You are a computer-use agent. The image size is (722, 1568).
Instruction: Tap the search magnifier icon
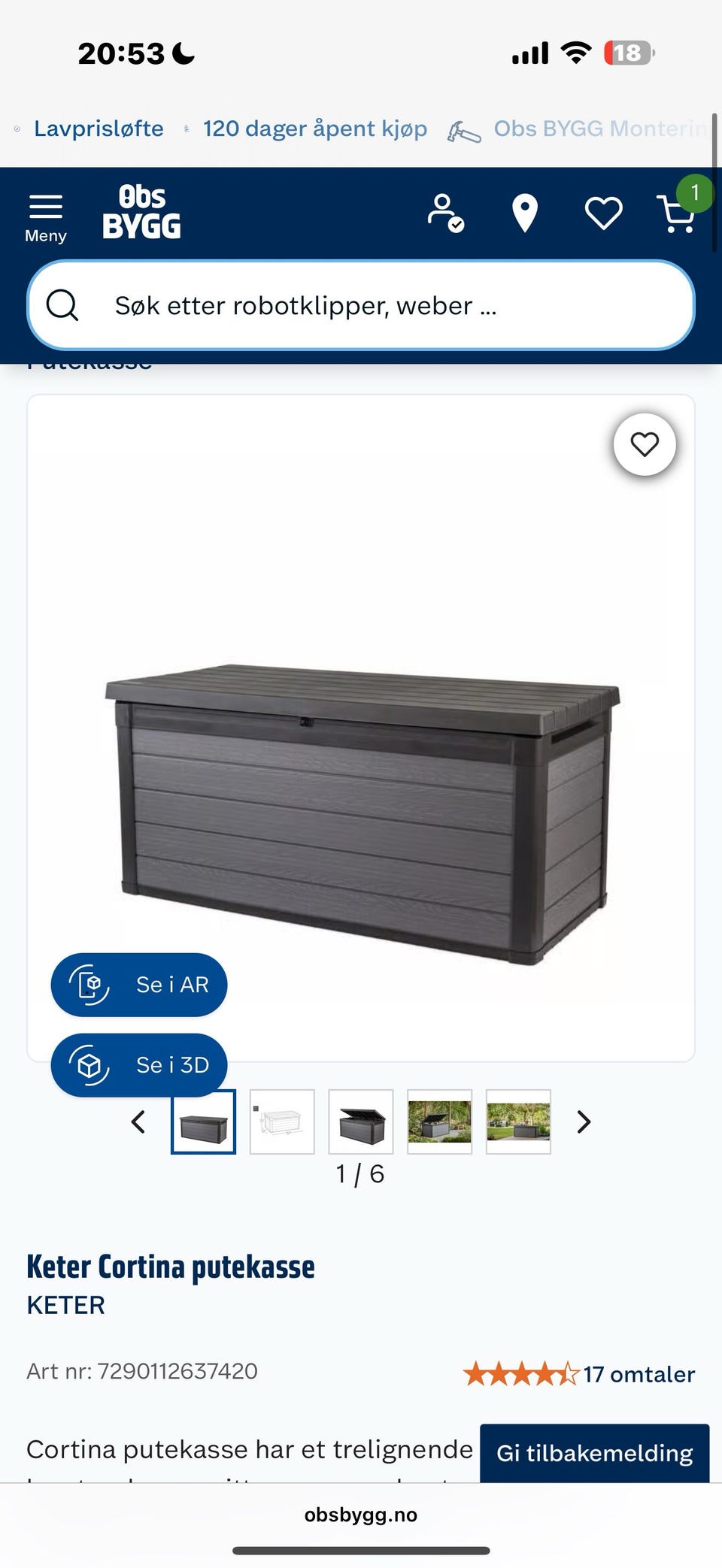[x=62, y=305]
